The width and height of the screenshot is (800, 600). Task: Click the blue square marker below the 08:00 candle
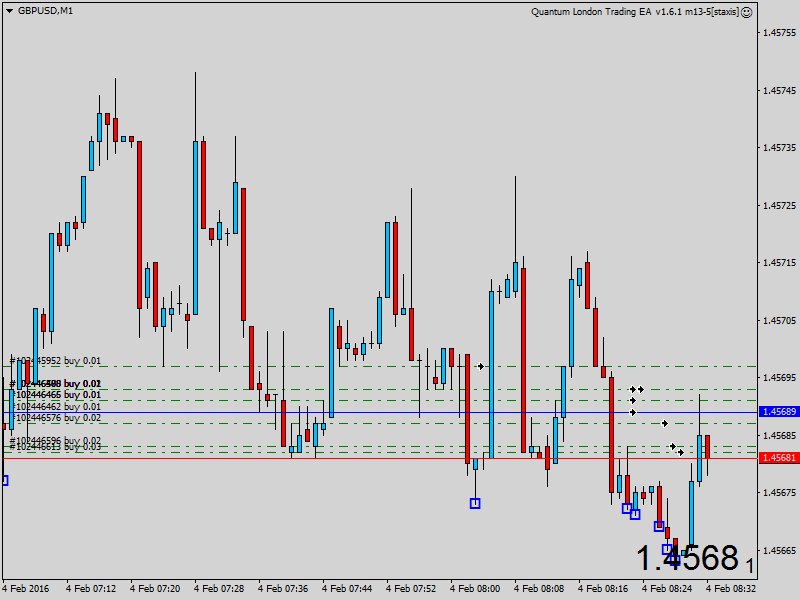(475, 504)
